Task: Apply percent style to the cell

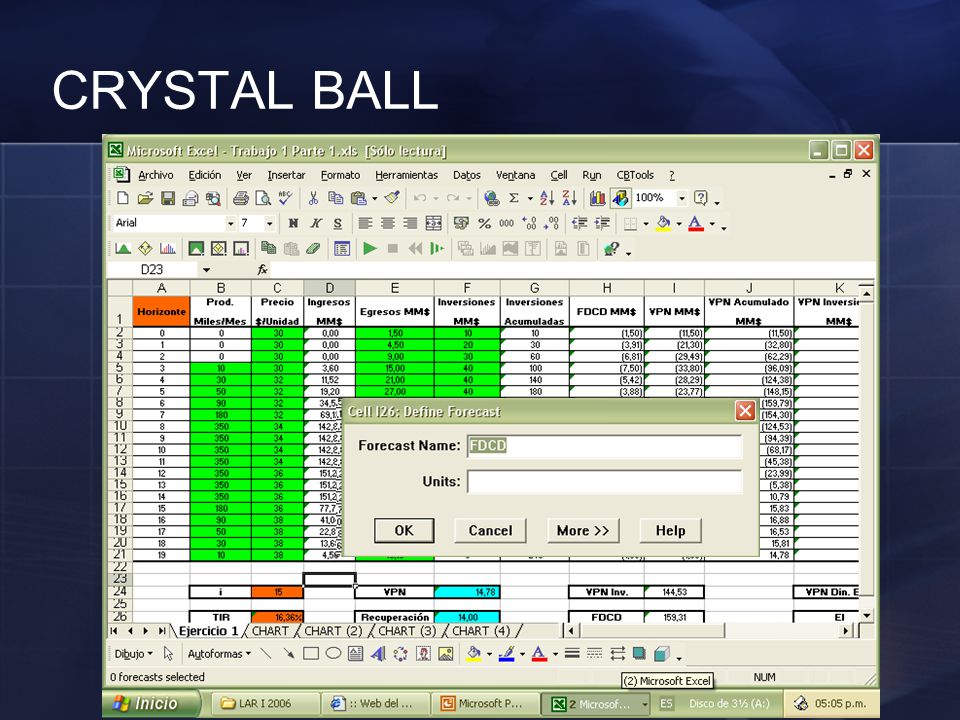Action: (x=484, y=223)
